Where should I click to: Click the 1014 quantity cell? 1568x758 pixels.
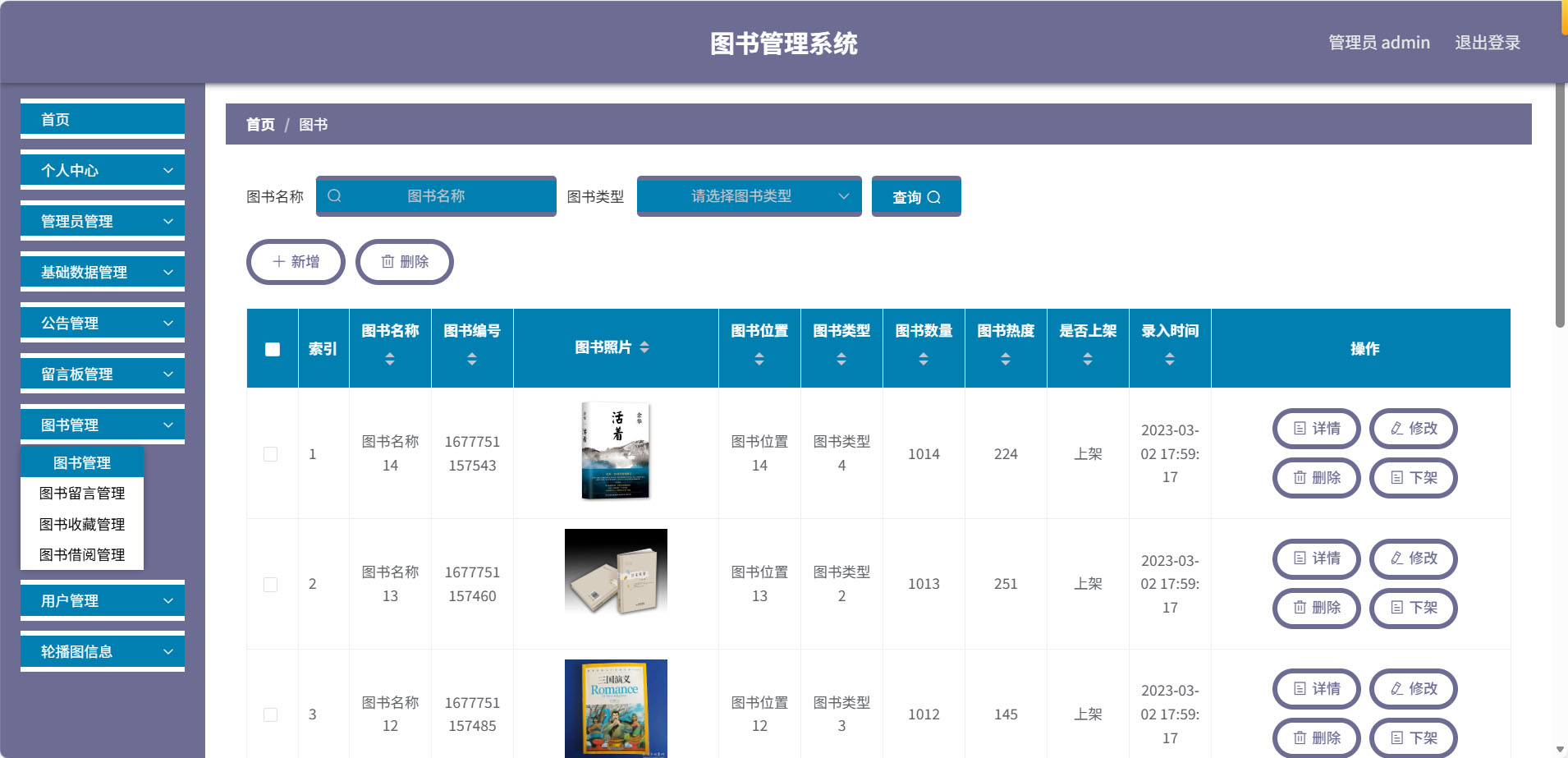click(924, 454)
